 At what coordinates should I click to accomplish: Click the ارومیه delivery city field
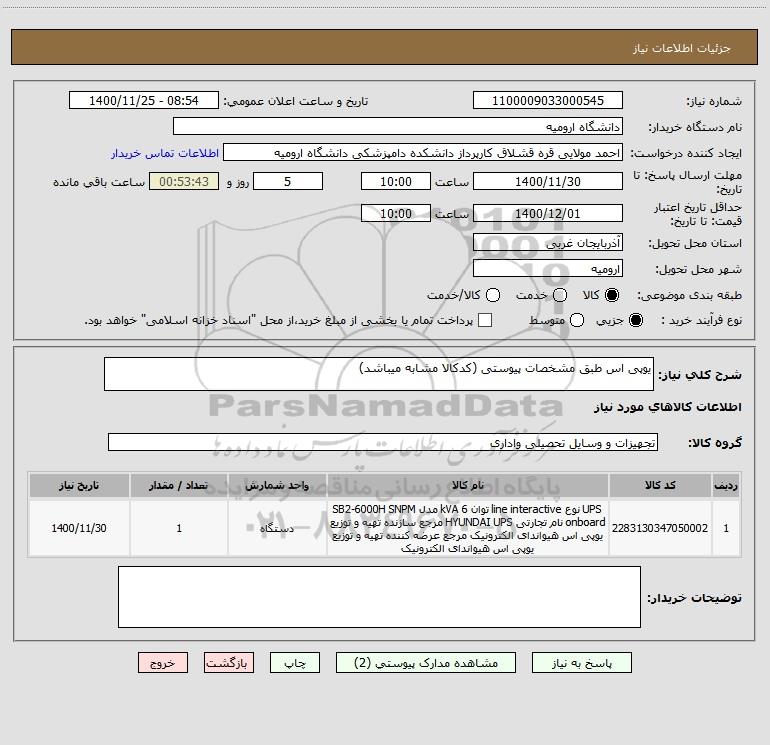(x=548, y=269)
